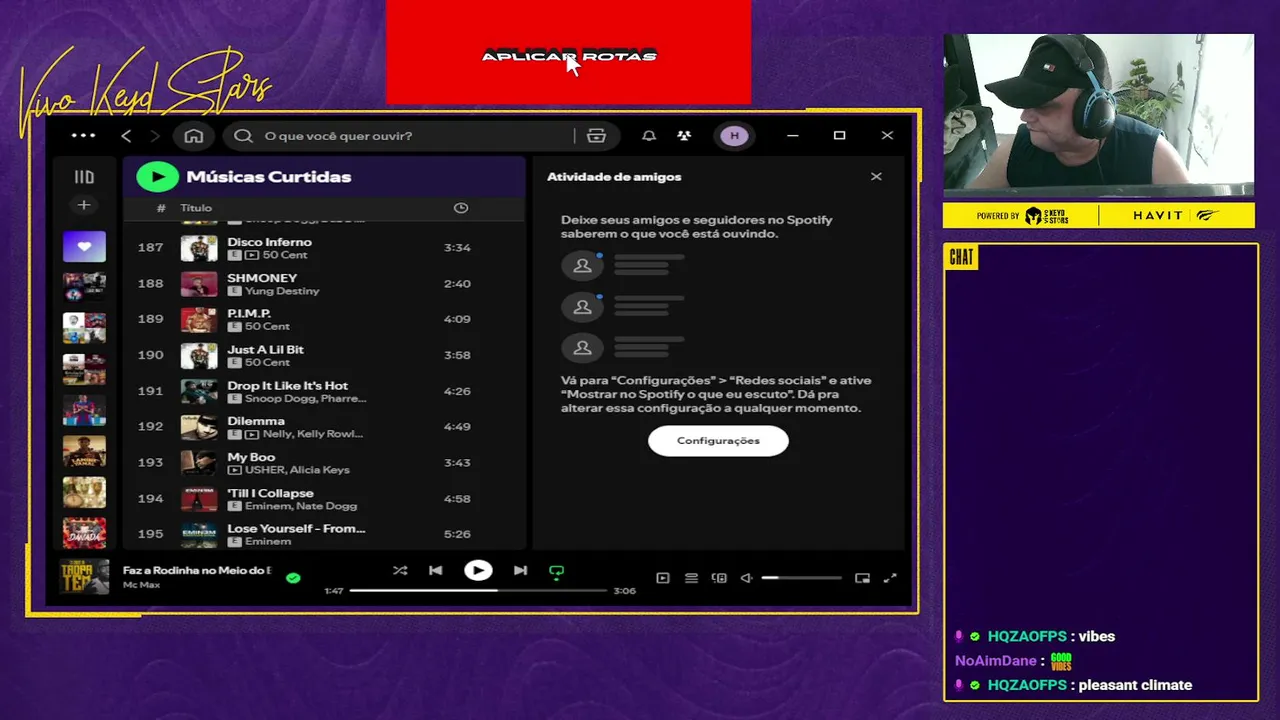Open the Liked Songs heart playlist
1280x720 pixels.
(x=84, y=246)
